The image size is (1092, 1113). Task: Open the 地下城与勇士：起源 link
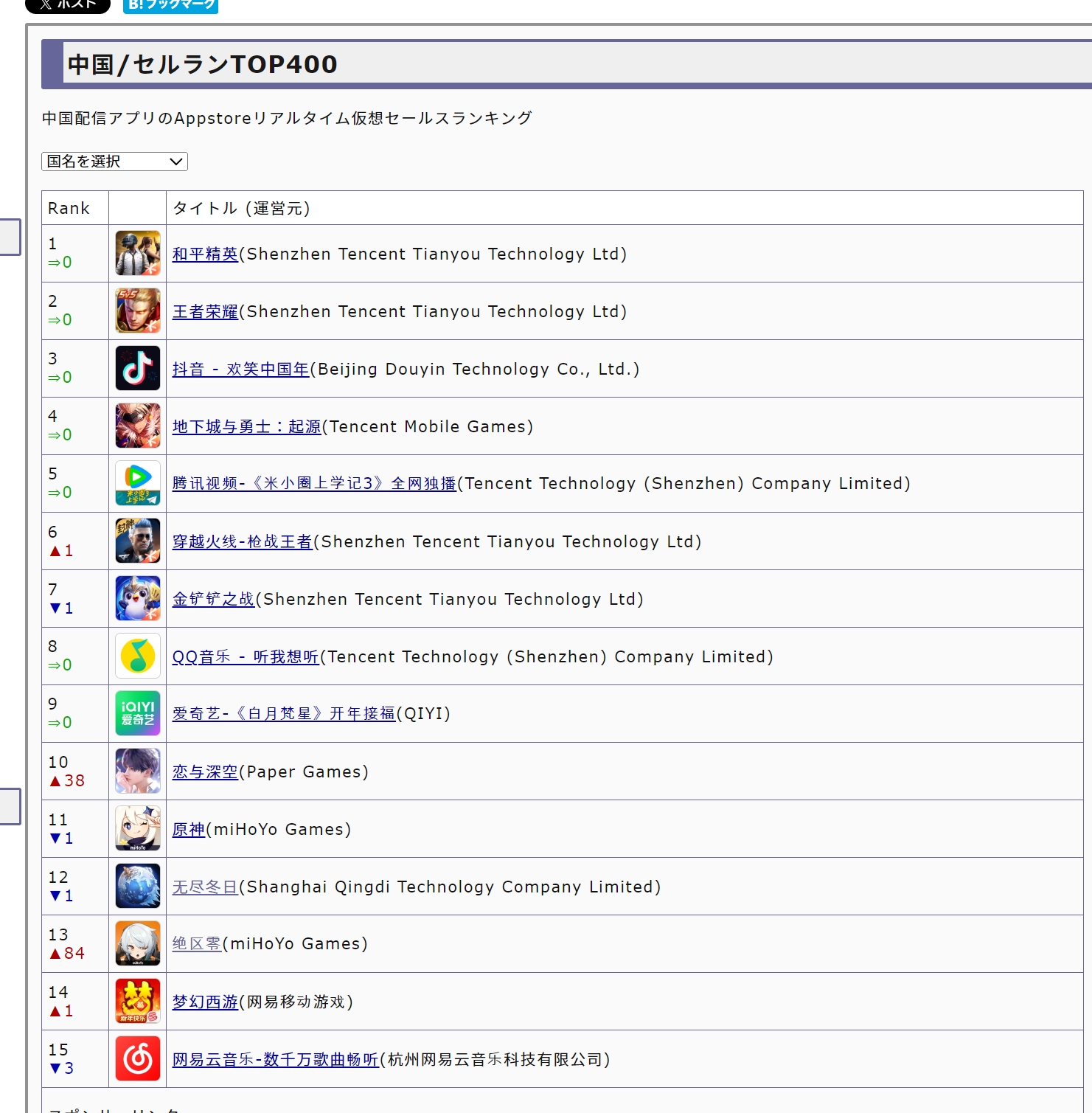coord(246,427)
